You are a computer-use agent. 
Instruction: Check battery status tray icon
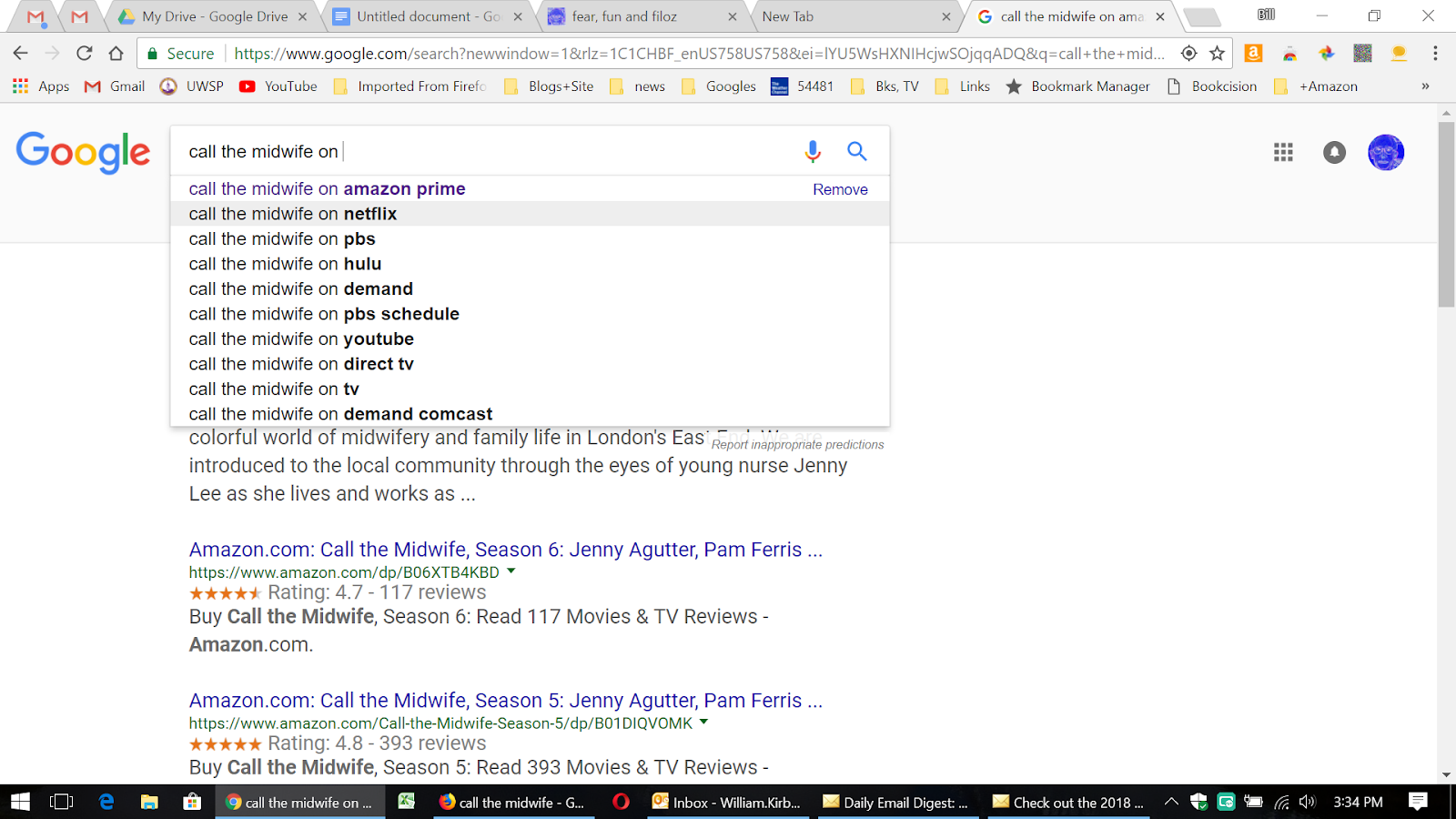coord(1253,802)
